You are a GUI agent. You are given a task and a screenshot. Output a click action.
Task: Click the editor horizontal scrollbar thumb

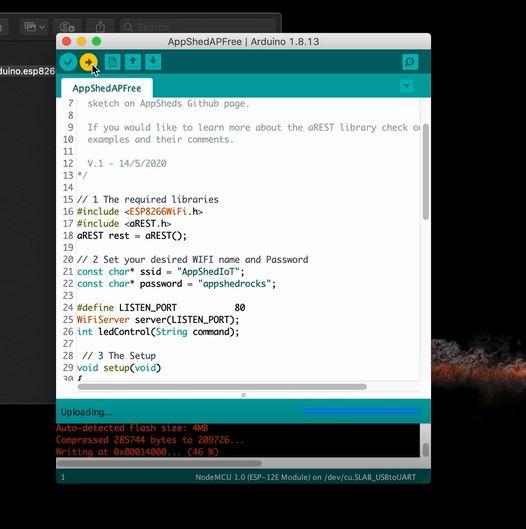pos(222,387)
